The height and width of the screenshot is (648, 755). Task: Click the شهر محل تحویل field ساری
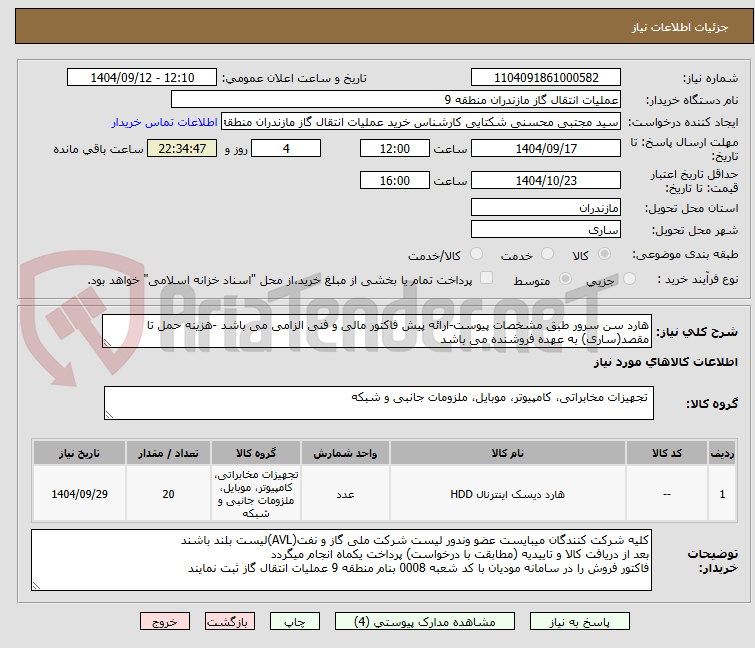click(x=546, y=230)
